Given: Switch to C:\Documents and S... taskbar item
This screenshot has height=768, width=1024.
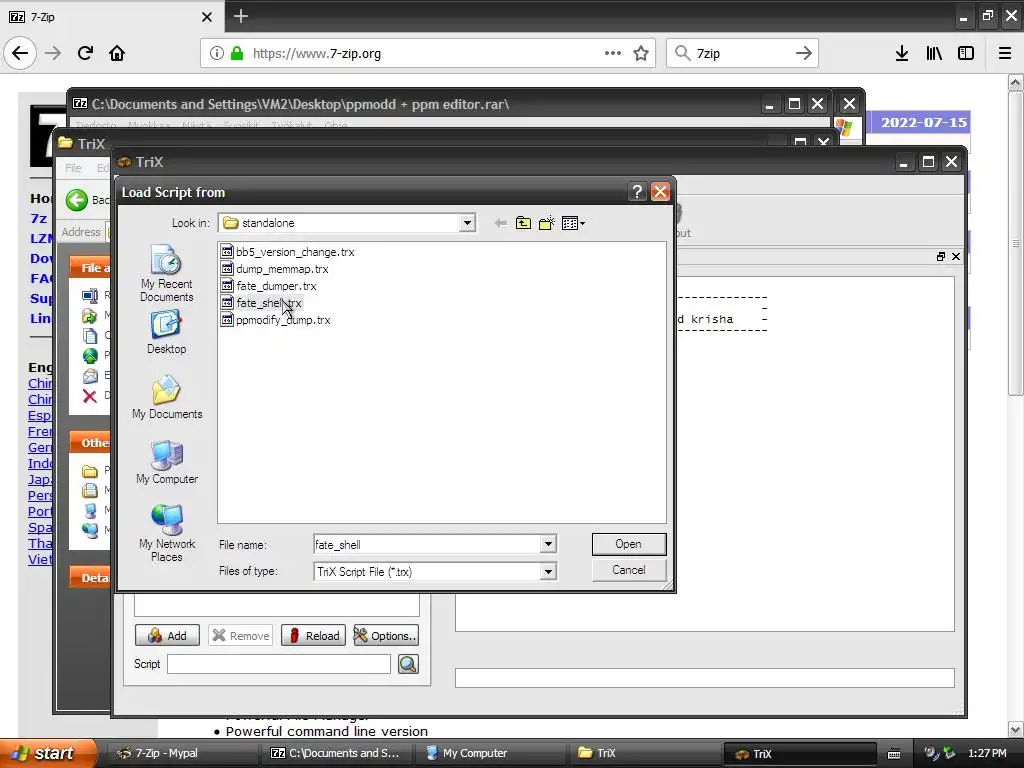Looking at the screenshot, I should 336,753.
